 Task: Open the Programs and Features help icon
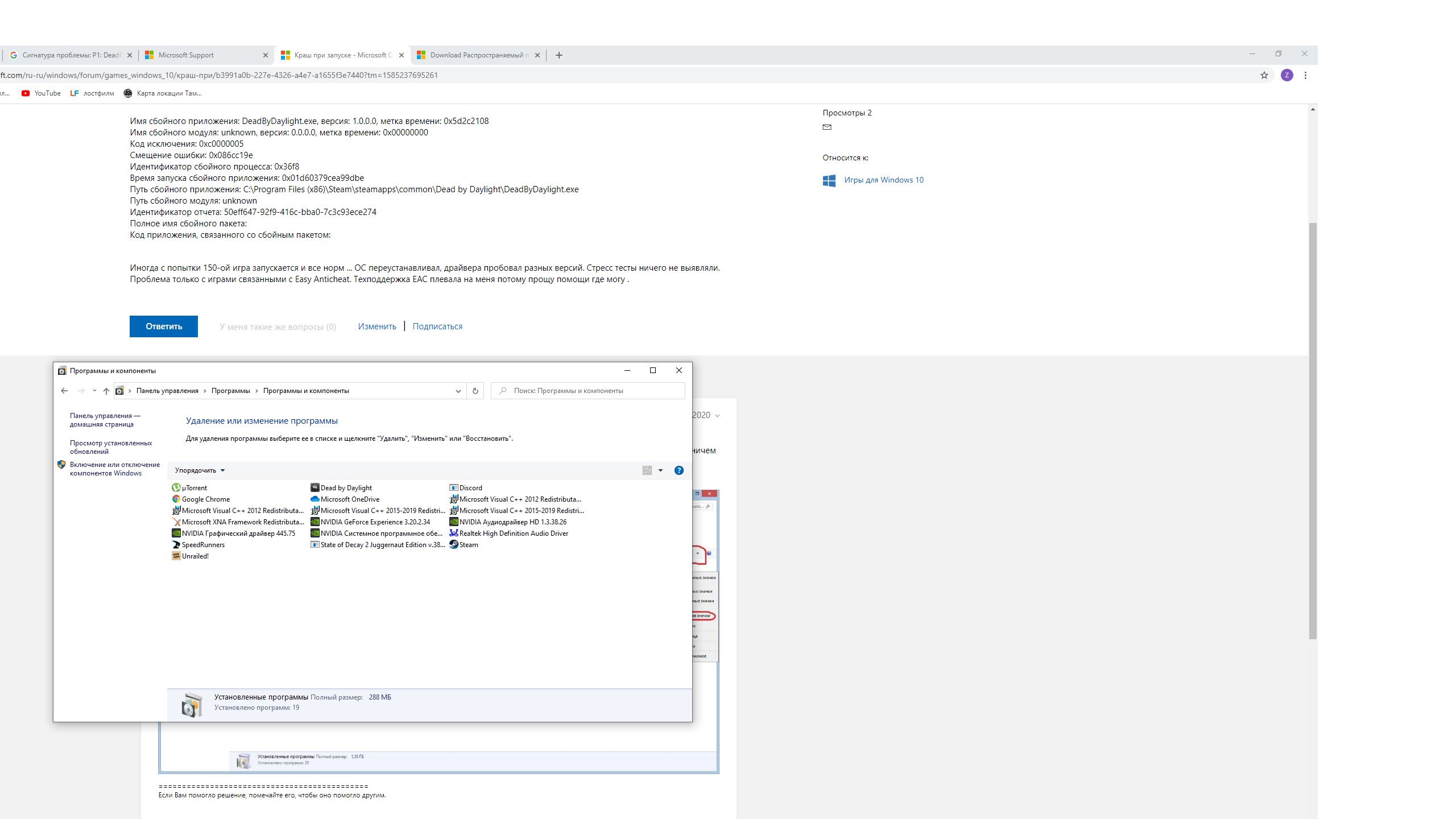pos(679,470)
